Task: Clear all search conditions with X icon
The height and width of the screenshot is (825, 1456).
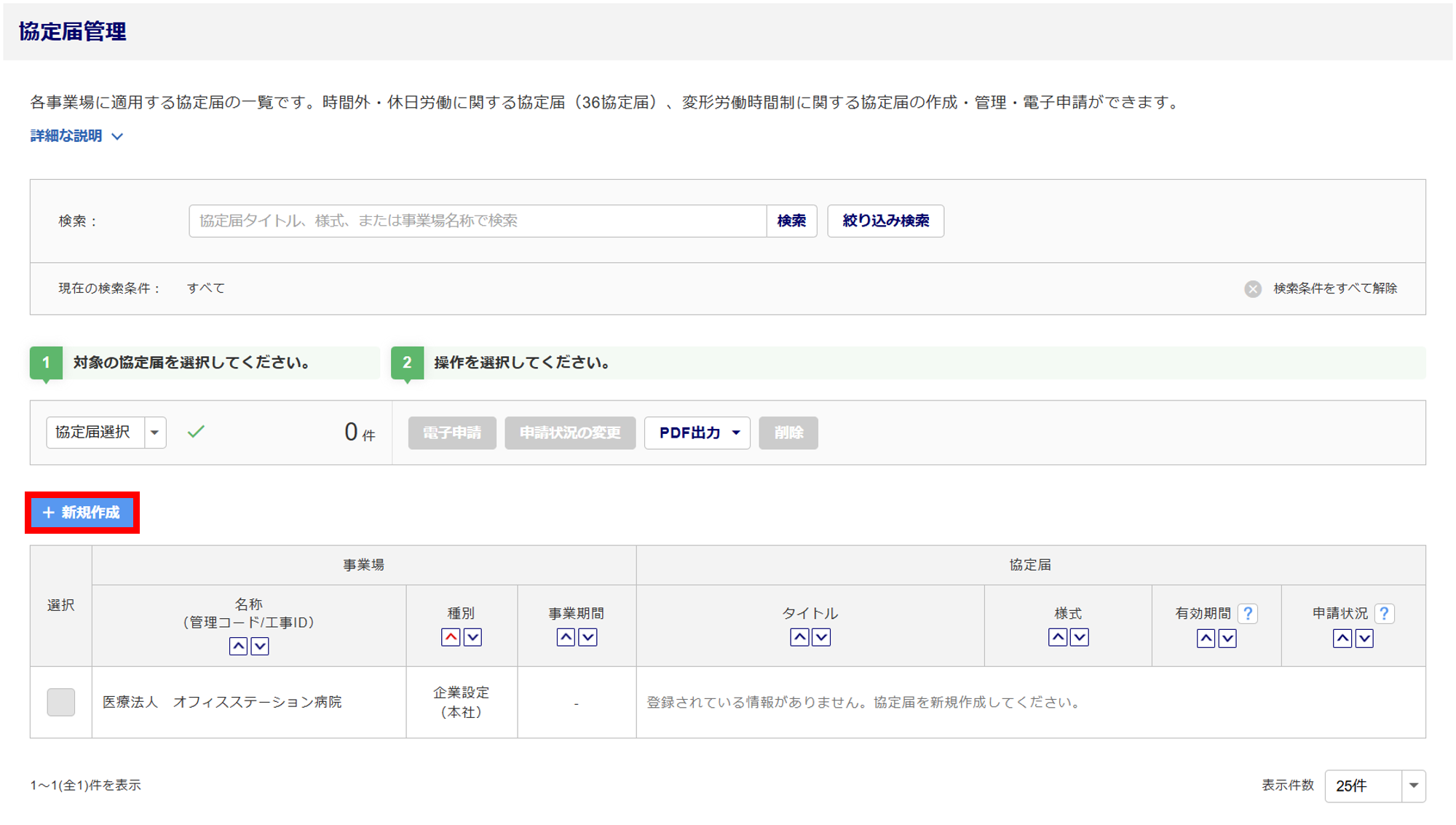Action: [1252, 289]
